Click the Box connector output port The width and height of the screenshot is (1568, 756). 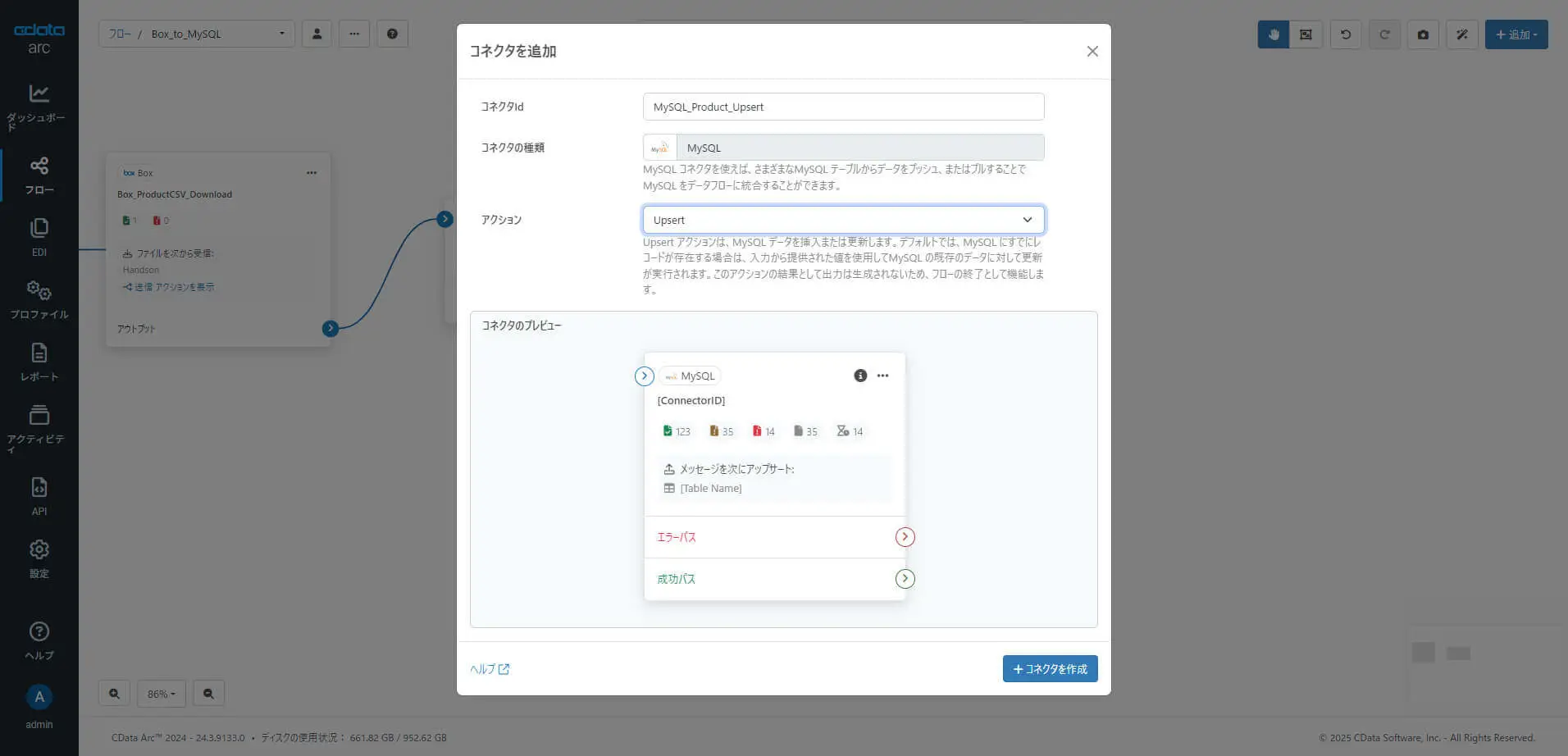click(330, 329)
